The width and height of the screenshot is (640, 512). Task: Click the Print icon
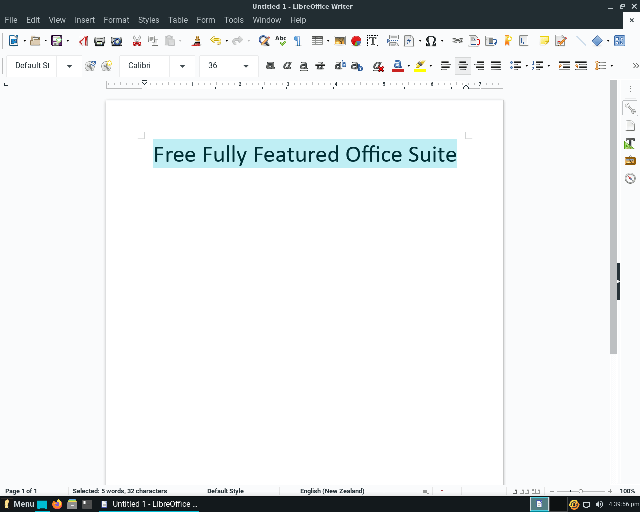(100, 41)
